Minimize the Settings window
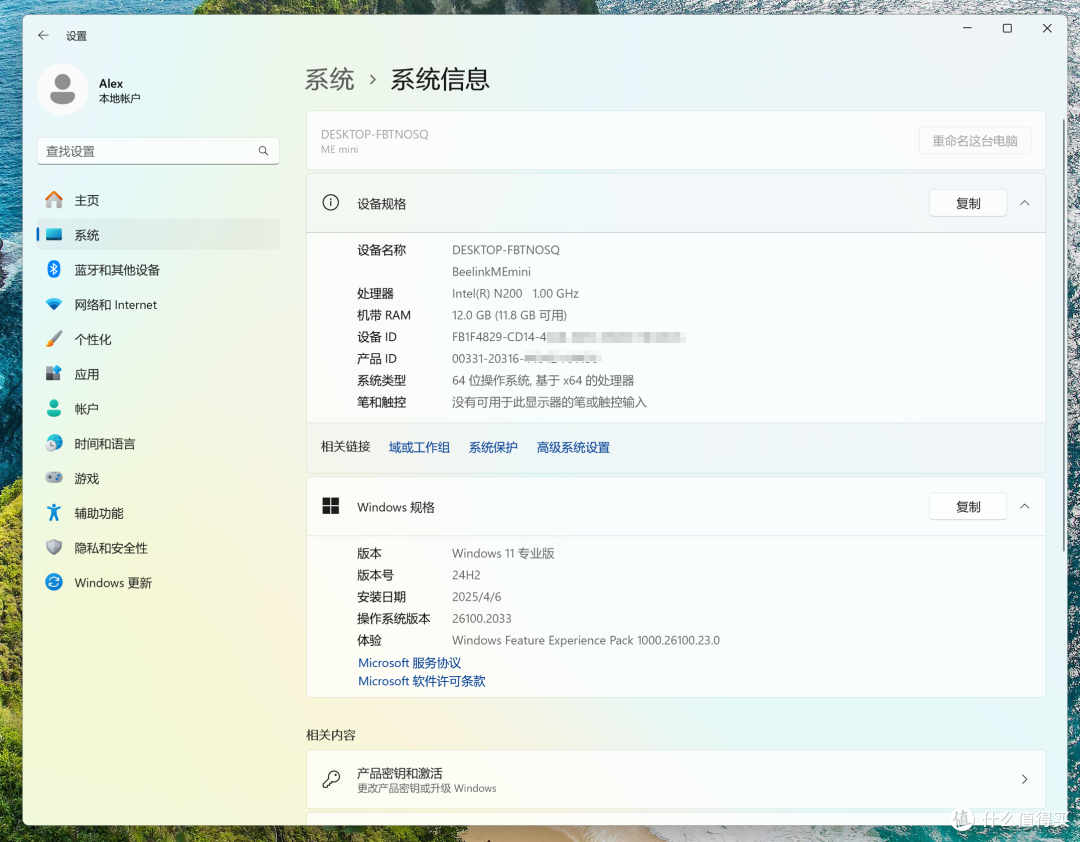 point(967,28)
